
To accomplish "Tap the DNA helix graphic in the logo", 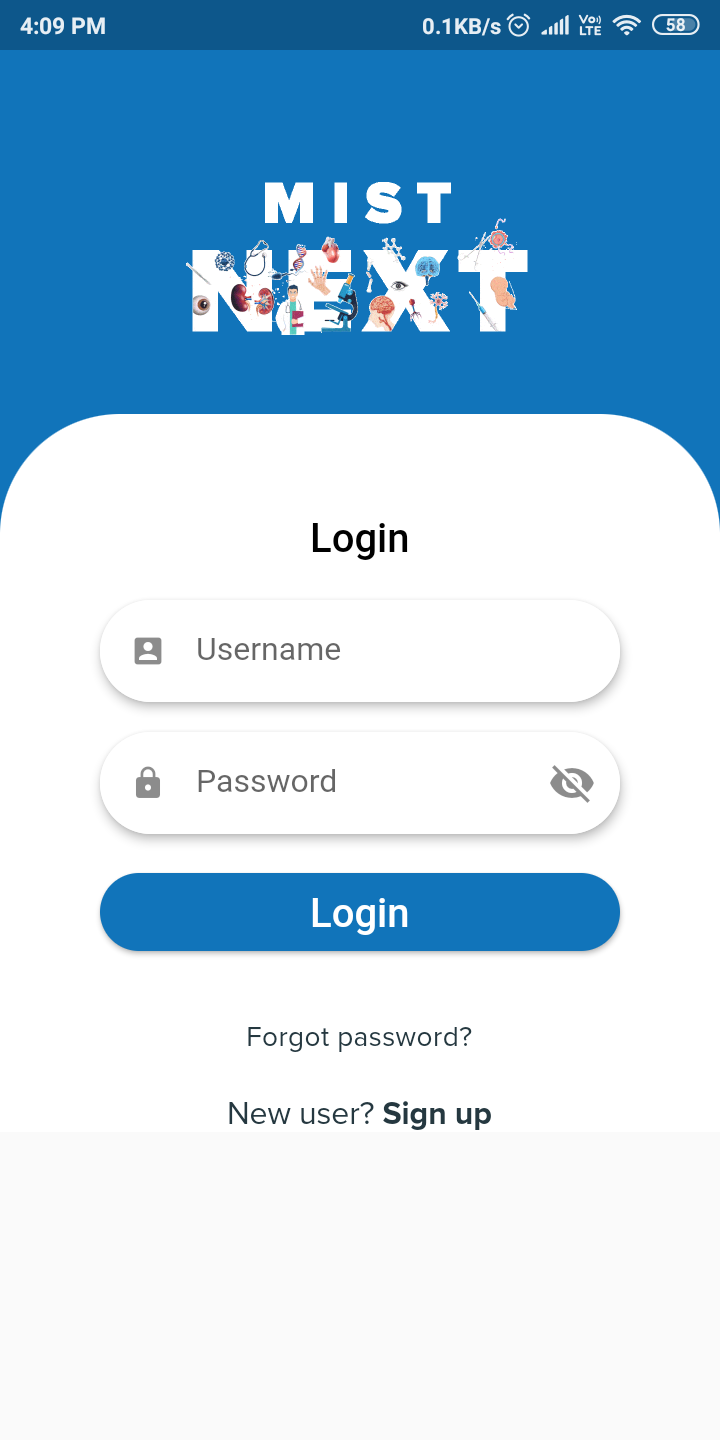I will 299,258.
